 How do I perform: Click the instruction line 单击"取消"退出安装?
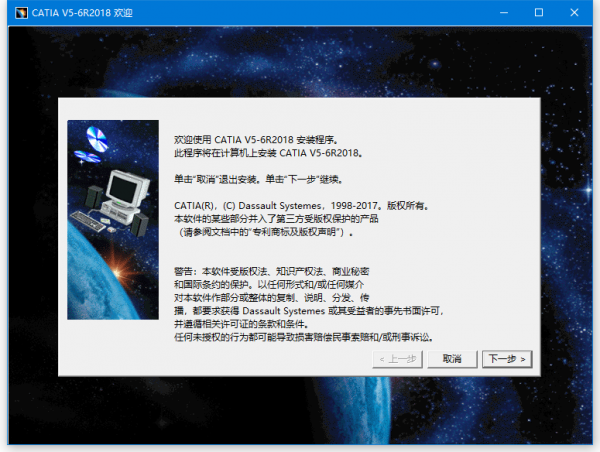(258, 179)
